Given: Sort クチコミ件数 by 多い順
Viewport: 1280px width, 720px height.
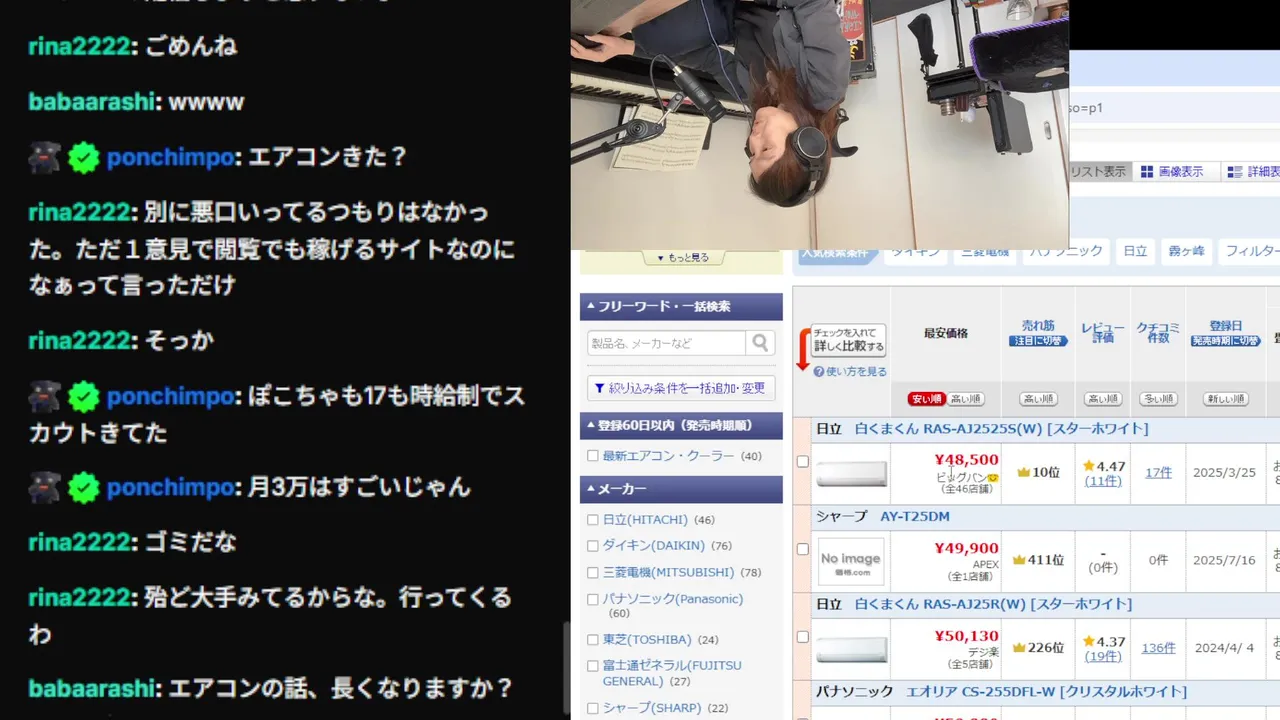Looking at the screenshot, I should coord(1158,399).
